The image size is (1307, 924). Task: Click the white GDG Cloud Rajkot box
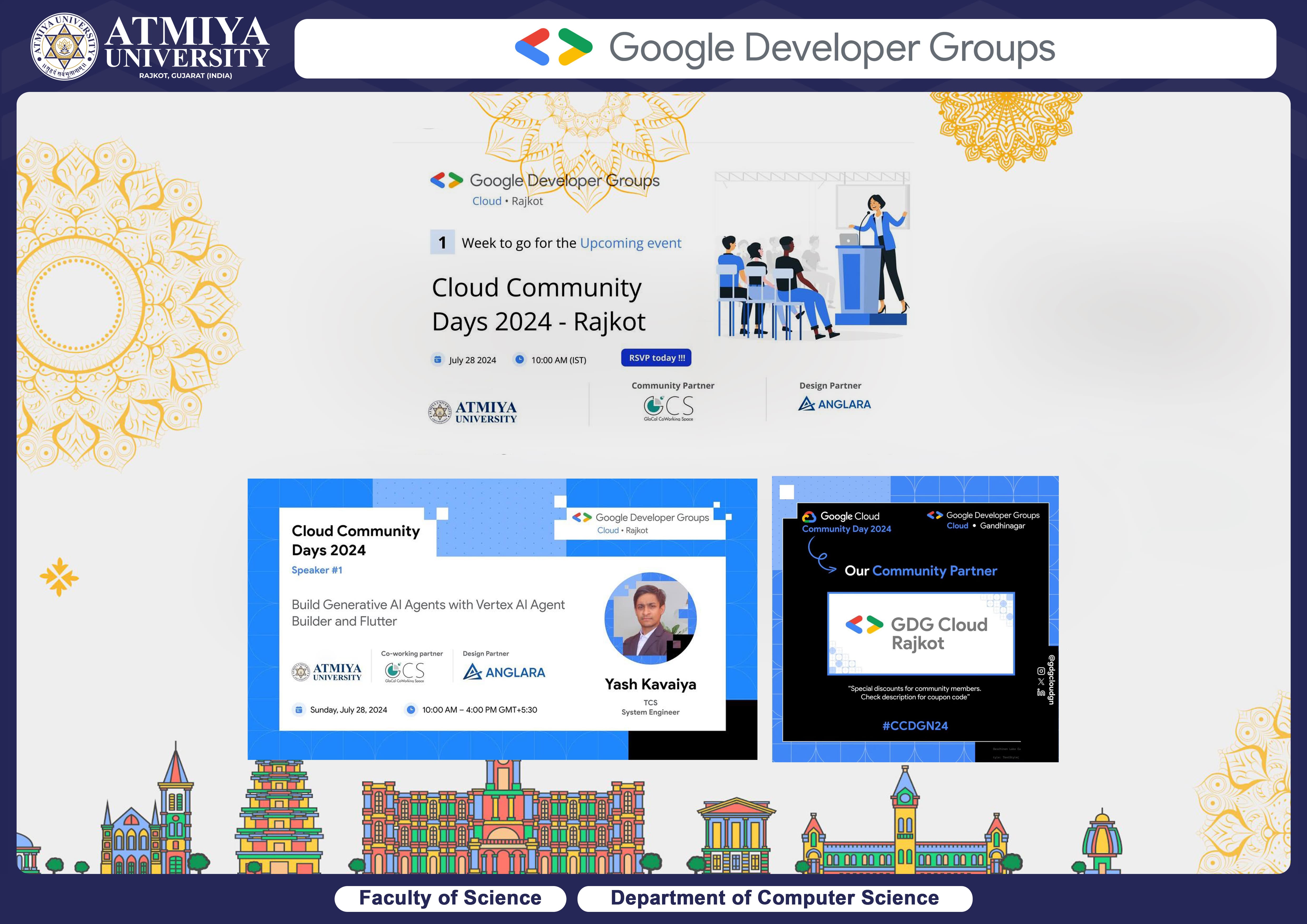pyautogui.click(x=921, y=634)
